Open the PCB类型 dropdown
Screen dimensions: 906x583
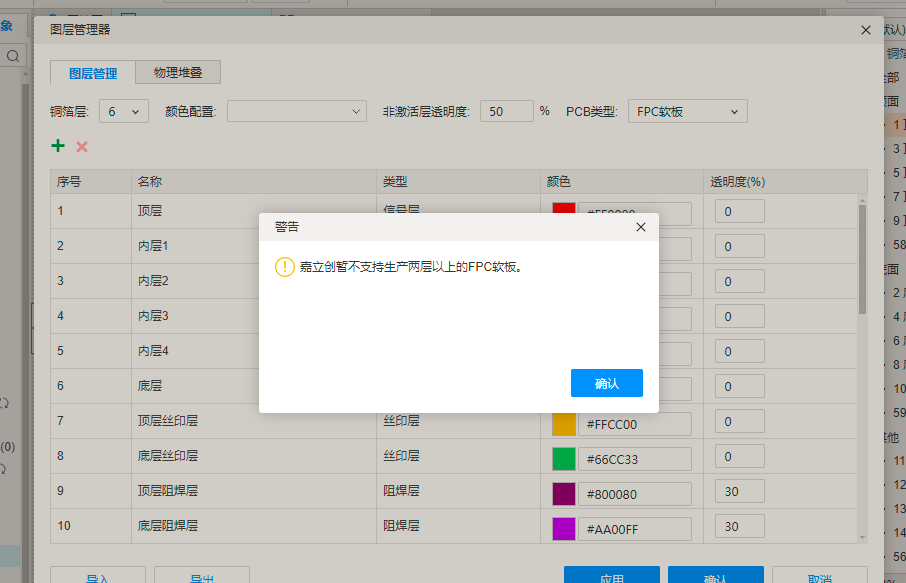(687, 111)
